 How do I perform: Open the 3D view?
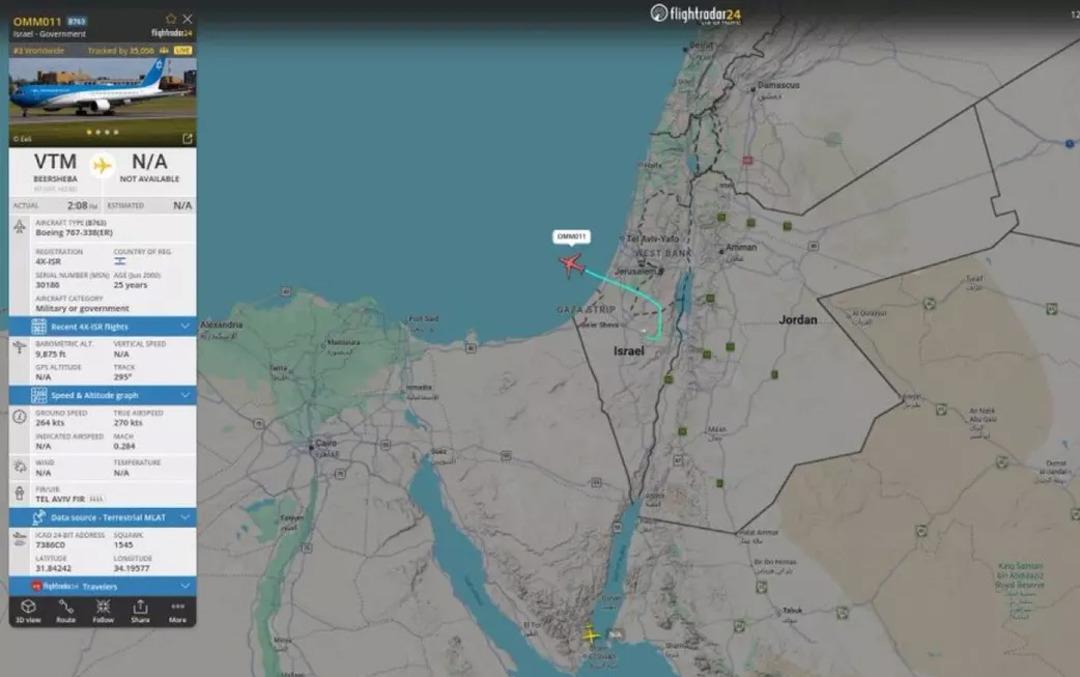(28, 610)
